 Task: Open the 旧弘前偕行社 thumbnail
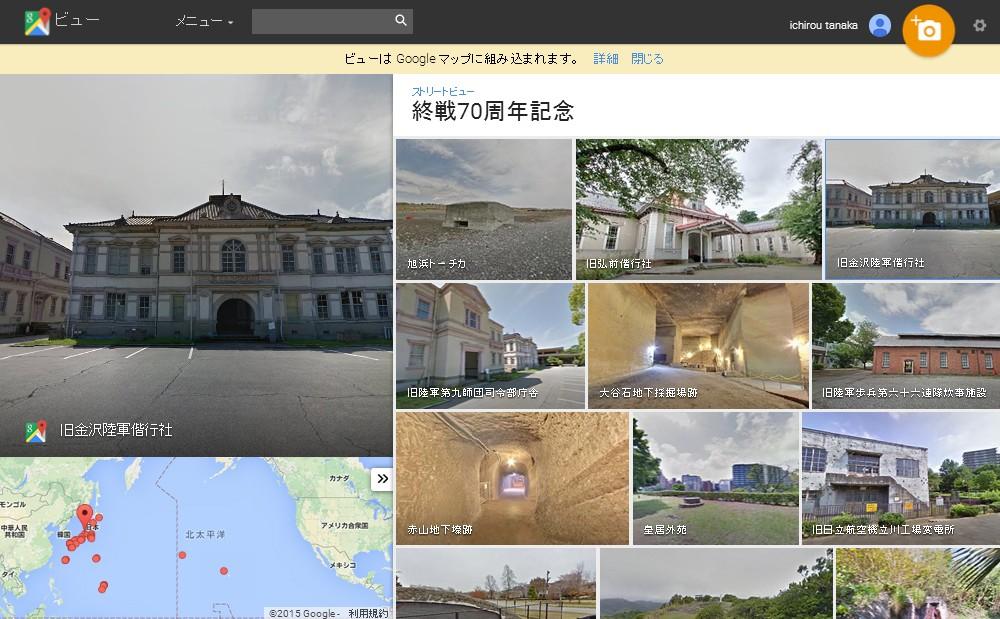click(698, 209)
